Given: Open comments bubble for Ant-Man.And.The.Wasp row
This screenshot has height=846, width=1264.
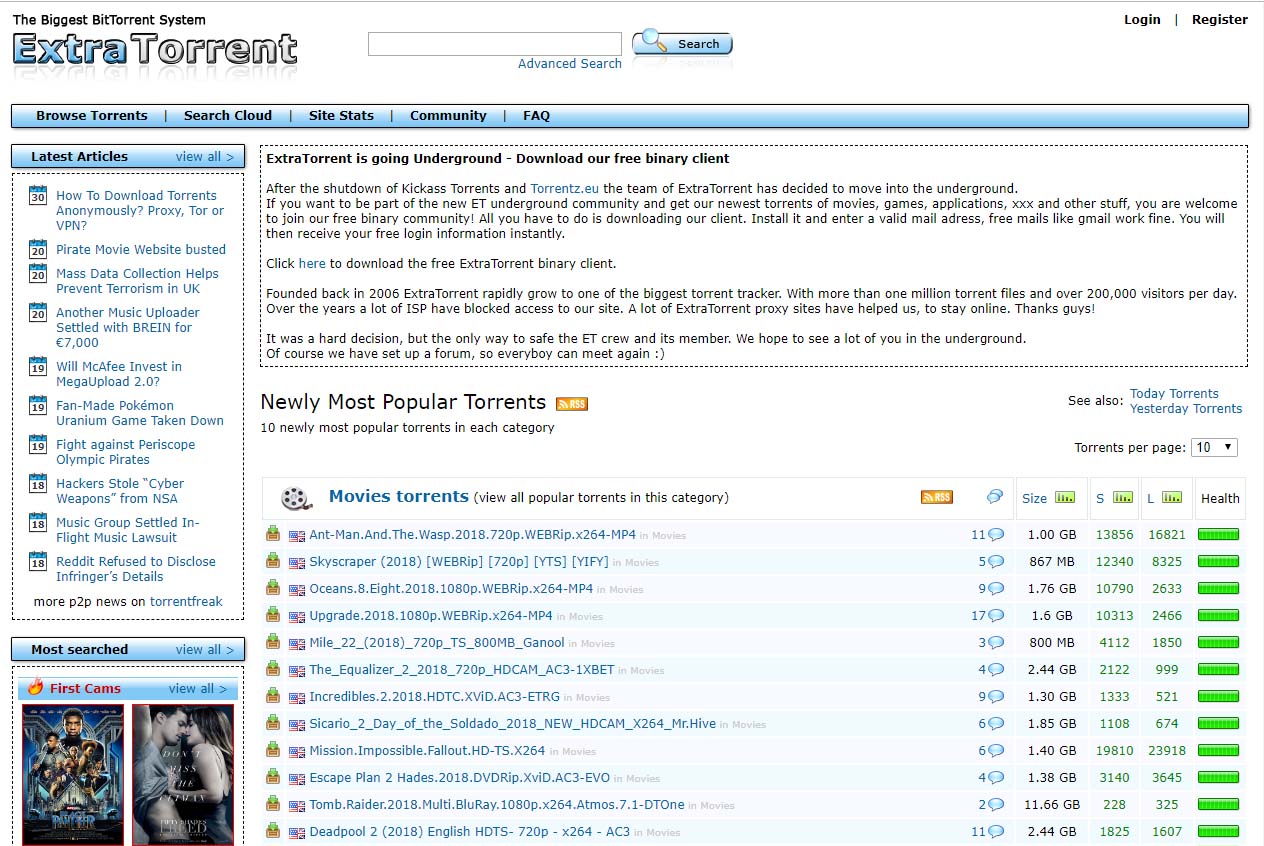Looking at the screenshot, I should click(x=996, y=535).
